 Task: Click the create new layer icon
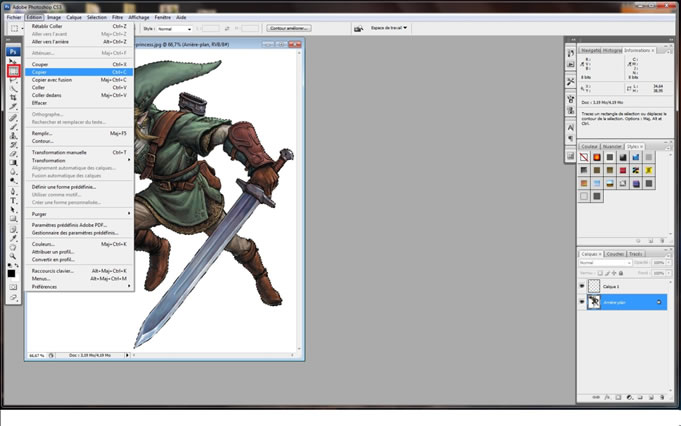click(651, 397)
